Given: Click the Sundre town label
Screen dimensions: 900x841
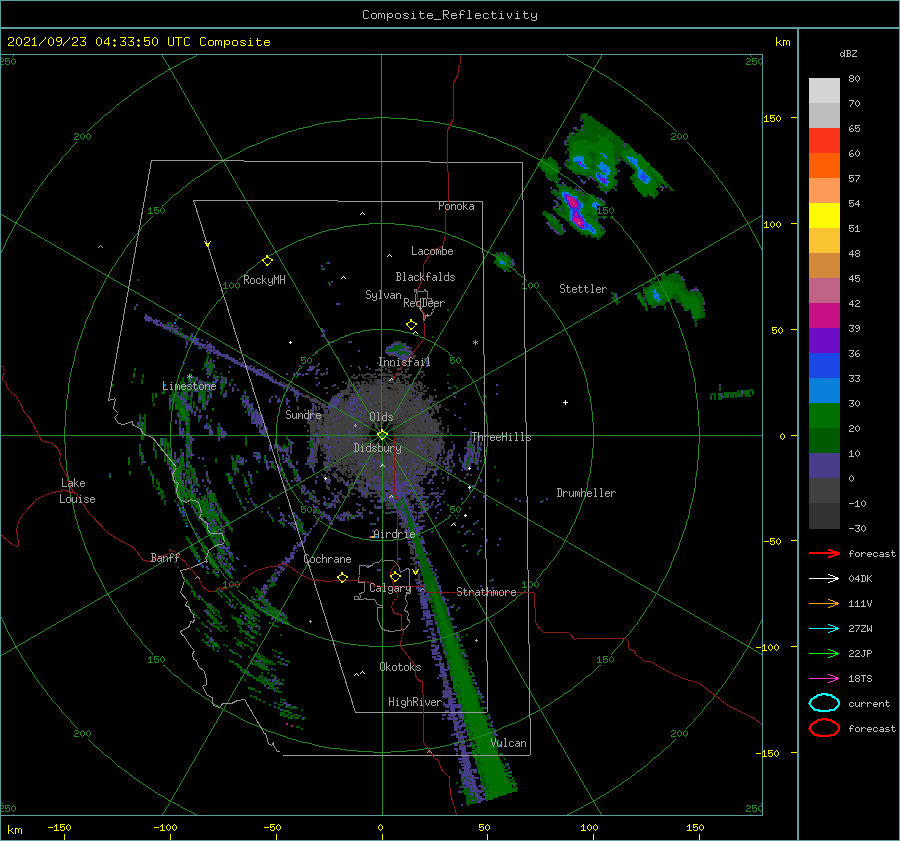Looking at the screenshot, I should tap(303, 414).
